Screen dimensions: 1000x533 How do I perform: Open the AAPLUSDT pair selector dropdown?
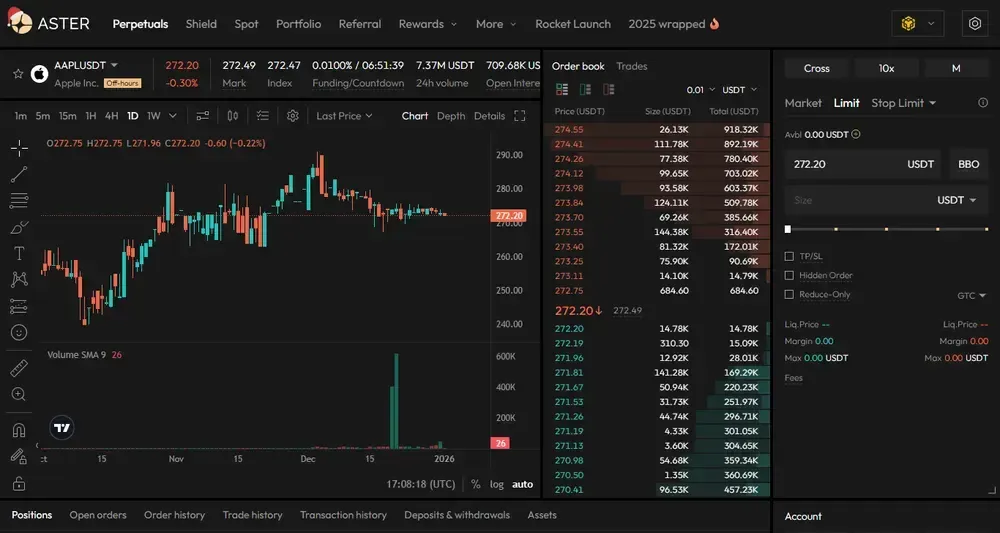(x=86, y=65)
